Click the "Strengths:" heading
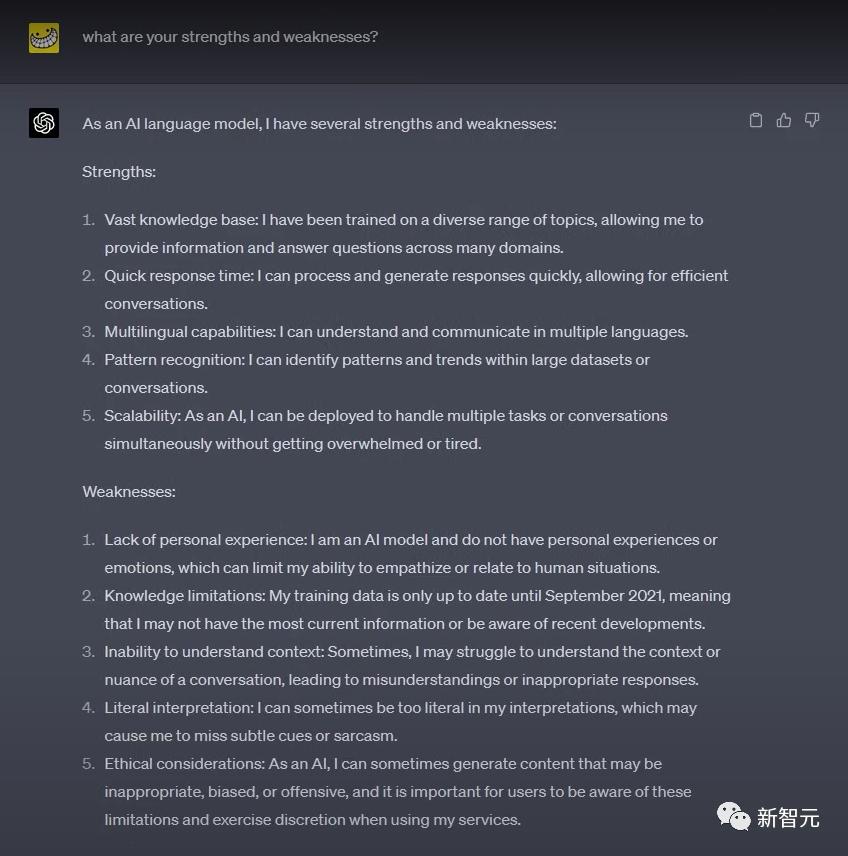Viewport: 848px width, 856px height. coord(119,171)
